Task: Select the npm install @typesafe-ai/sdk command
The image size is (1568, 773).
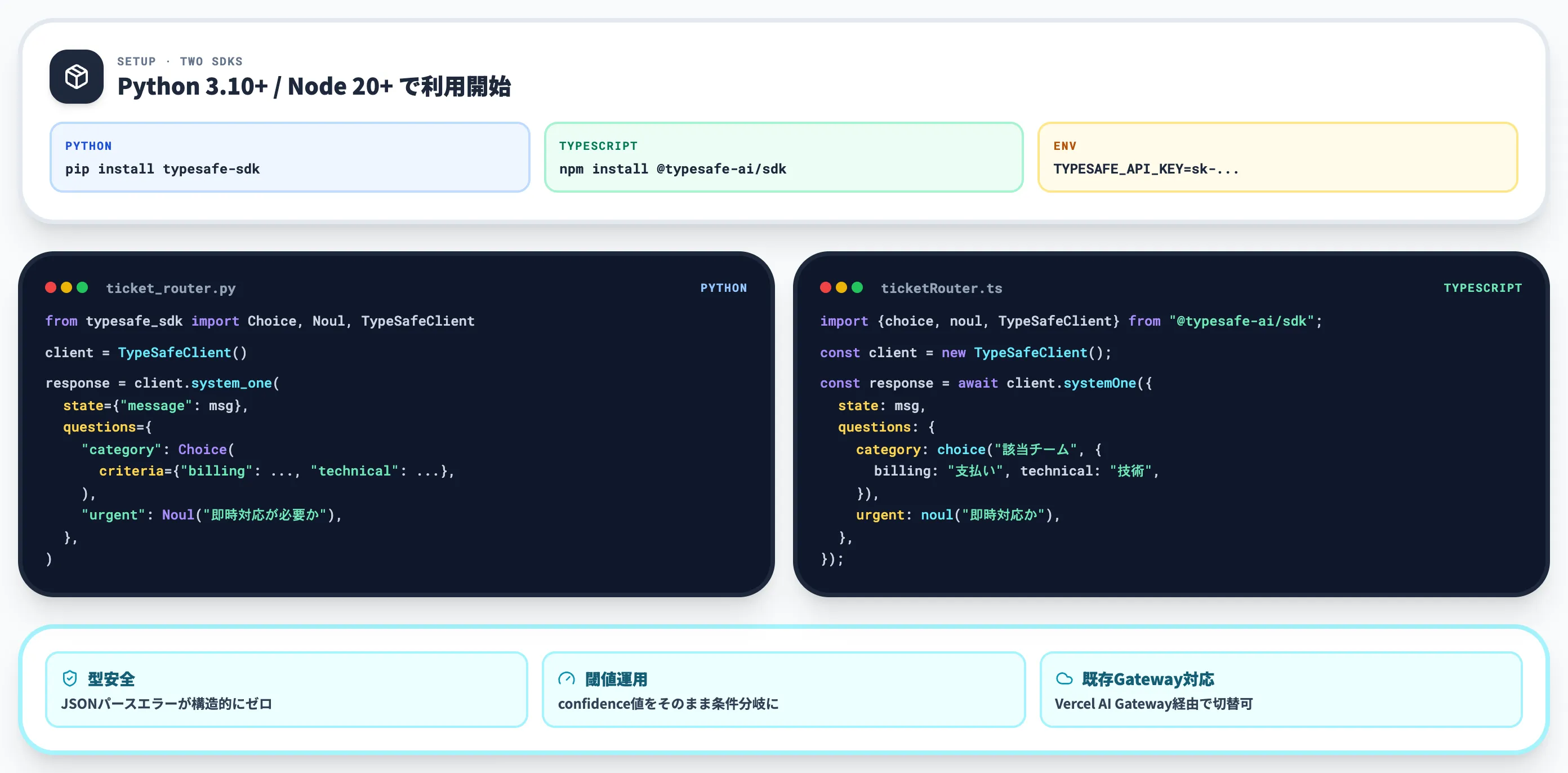Action: click(672, 168)
